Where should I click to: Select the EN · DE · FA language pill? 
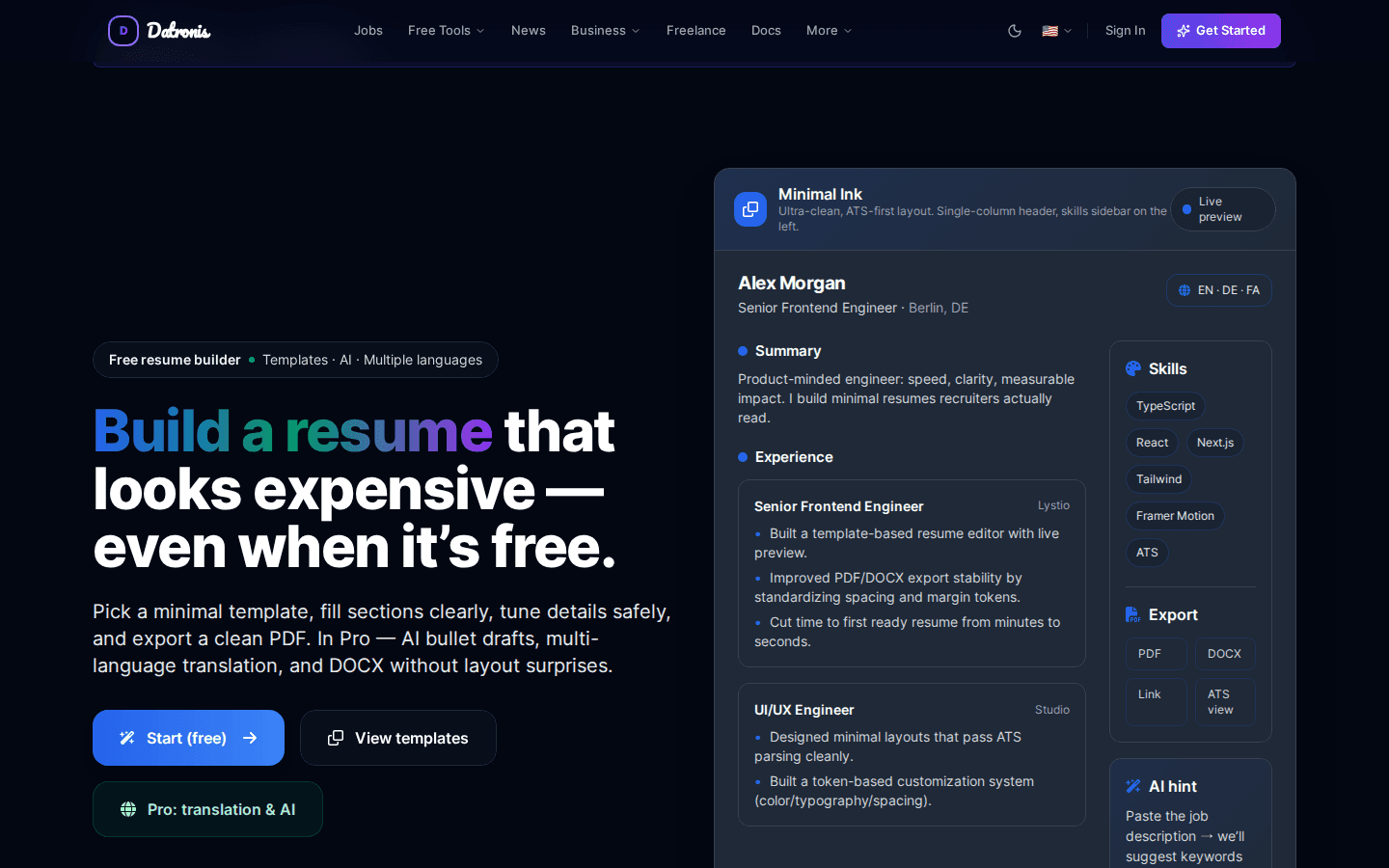point(1219,290)
